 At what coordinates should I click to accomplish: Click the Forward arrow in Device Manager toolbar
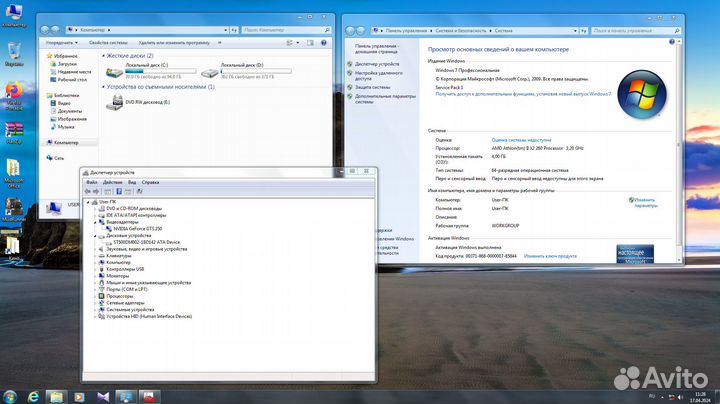point(96,191)
